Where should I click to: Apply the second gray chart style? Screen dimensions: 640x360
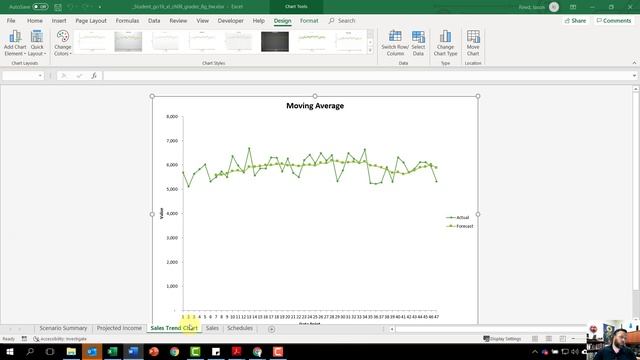coord(128,42)
